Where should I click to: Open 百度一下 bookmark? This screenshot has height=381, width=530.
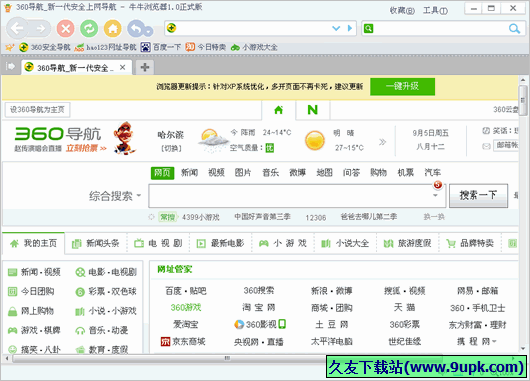coord(161,47)
